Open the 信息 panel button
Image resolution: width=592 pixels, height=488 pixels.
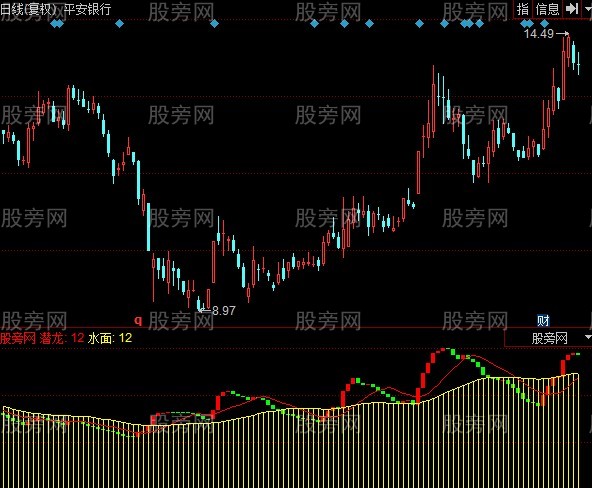547,9
